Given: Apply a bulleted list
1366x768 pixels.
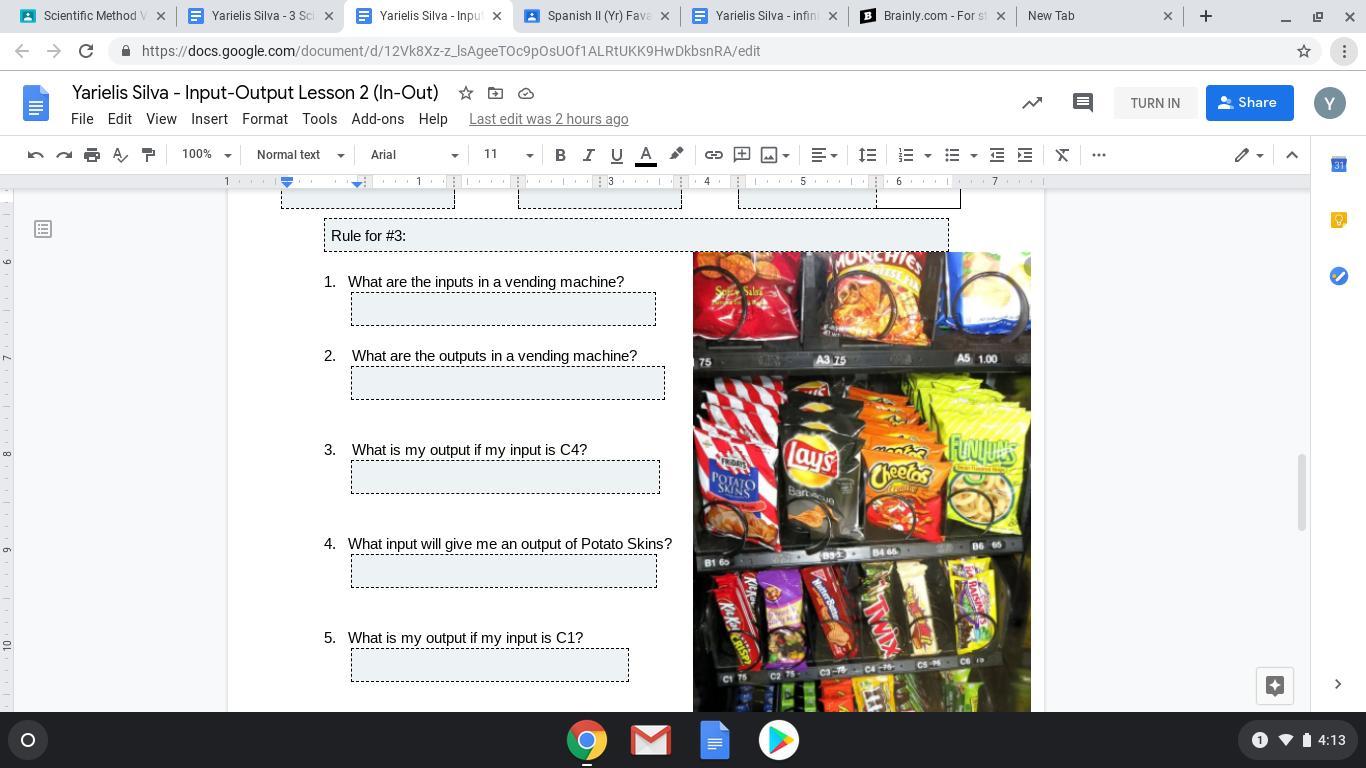Looking at the screenshot, I should click(952, 155).
